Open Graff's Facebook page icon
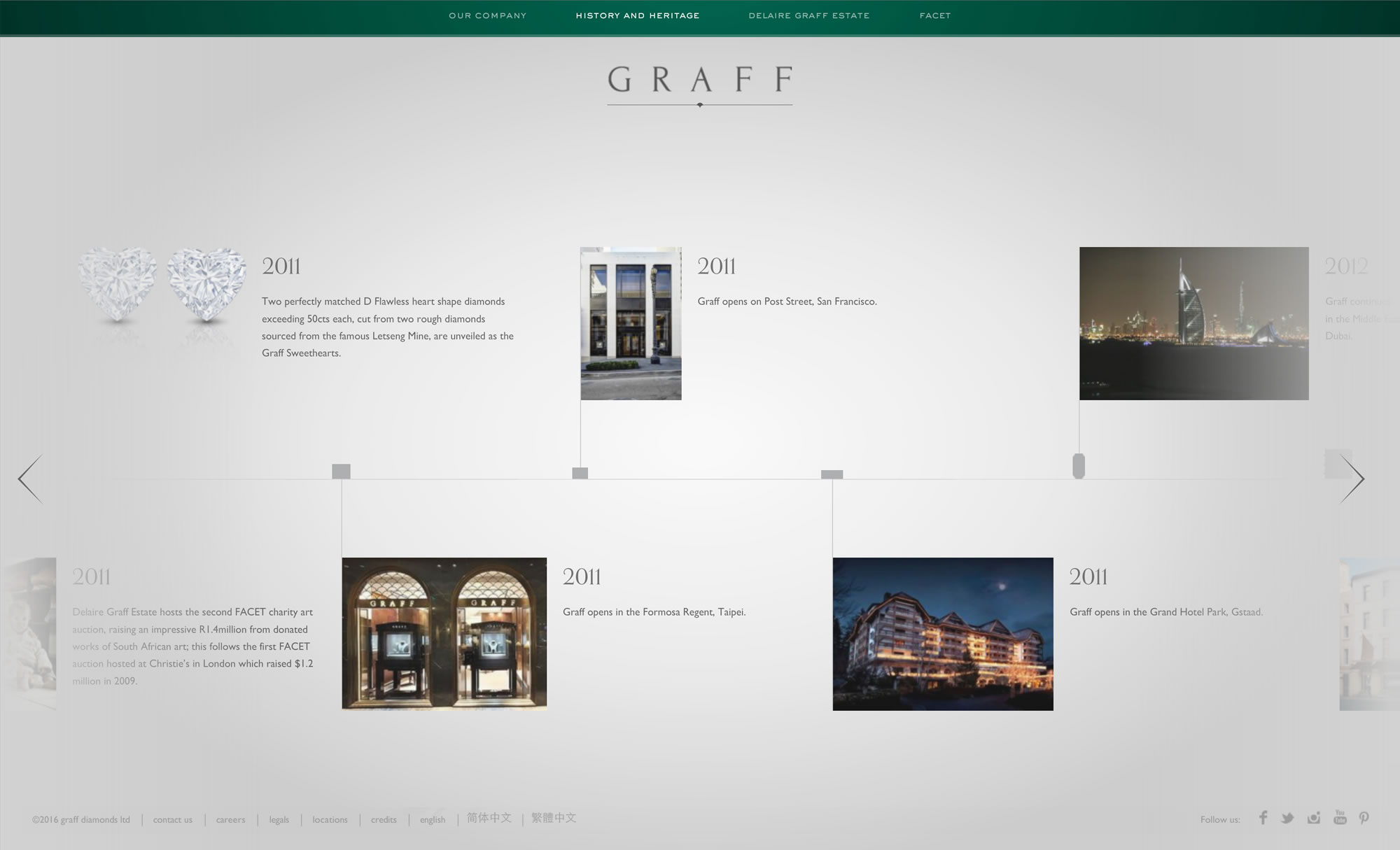Screen dimensions: 1400x850 pyautogui.click(x=1263, y=818)
